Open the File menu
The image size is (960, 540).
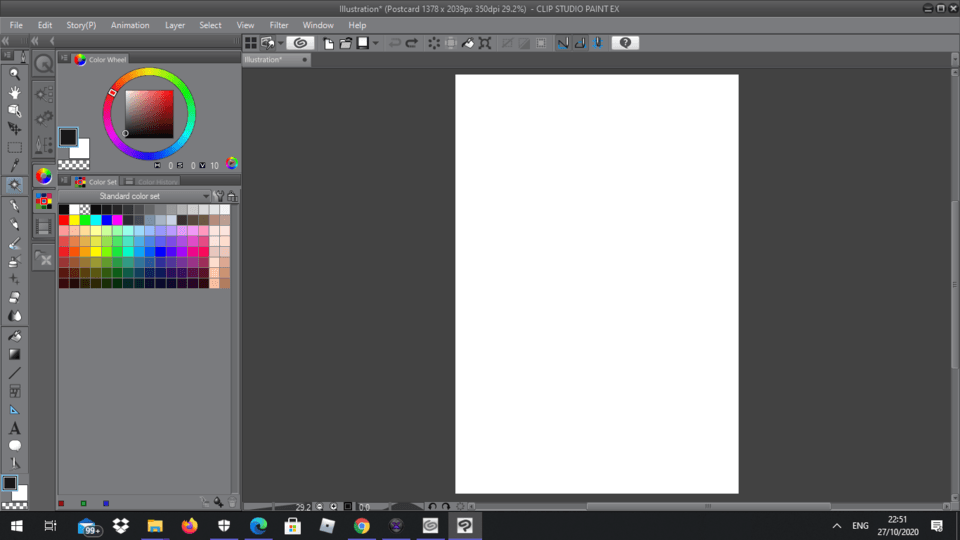16,25
